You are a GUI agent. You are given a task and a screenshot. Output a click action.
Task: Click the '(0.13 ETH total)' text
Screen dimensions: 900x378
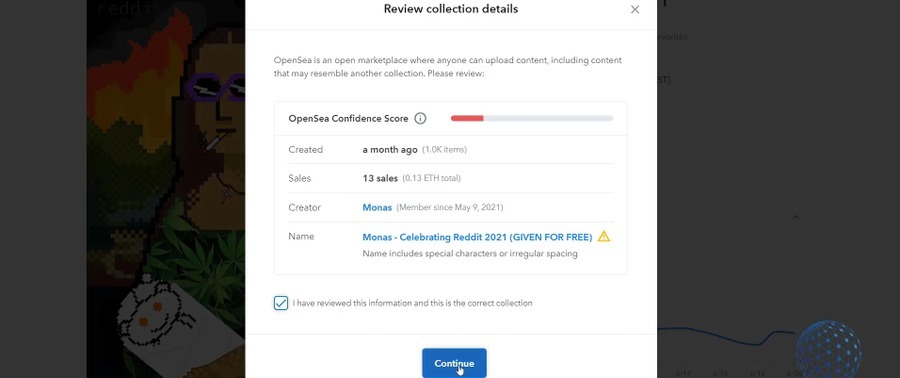(431, 178)
